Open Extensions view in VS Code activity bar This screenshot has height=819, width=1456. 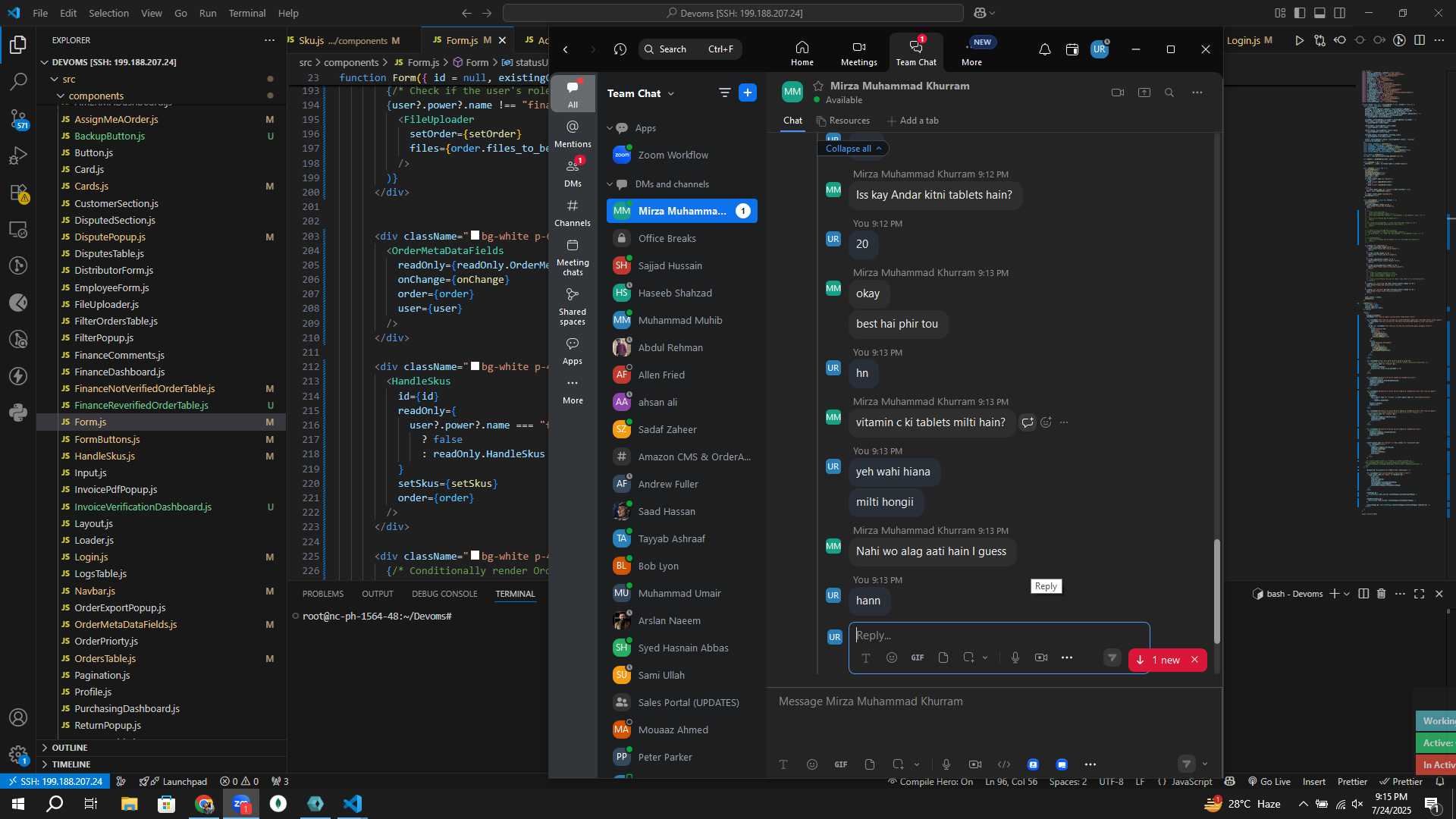(x=18, y=193)
